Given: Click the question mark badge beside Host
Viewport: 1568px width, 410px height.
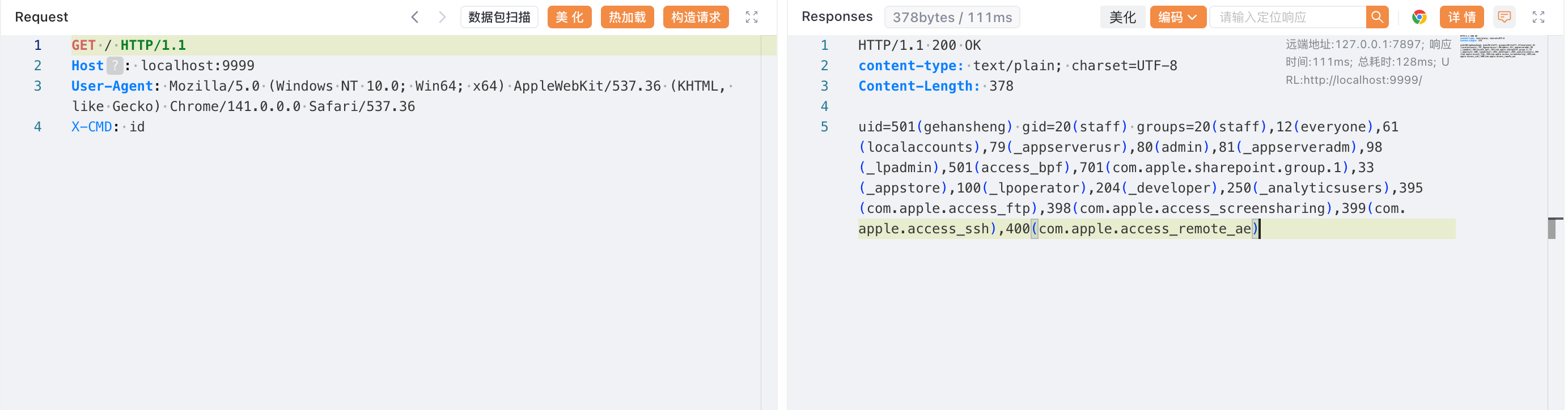Looking at the screenshot, I should (x=115, y=66).
